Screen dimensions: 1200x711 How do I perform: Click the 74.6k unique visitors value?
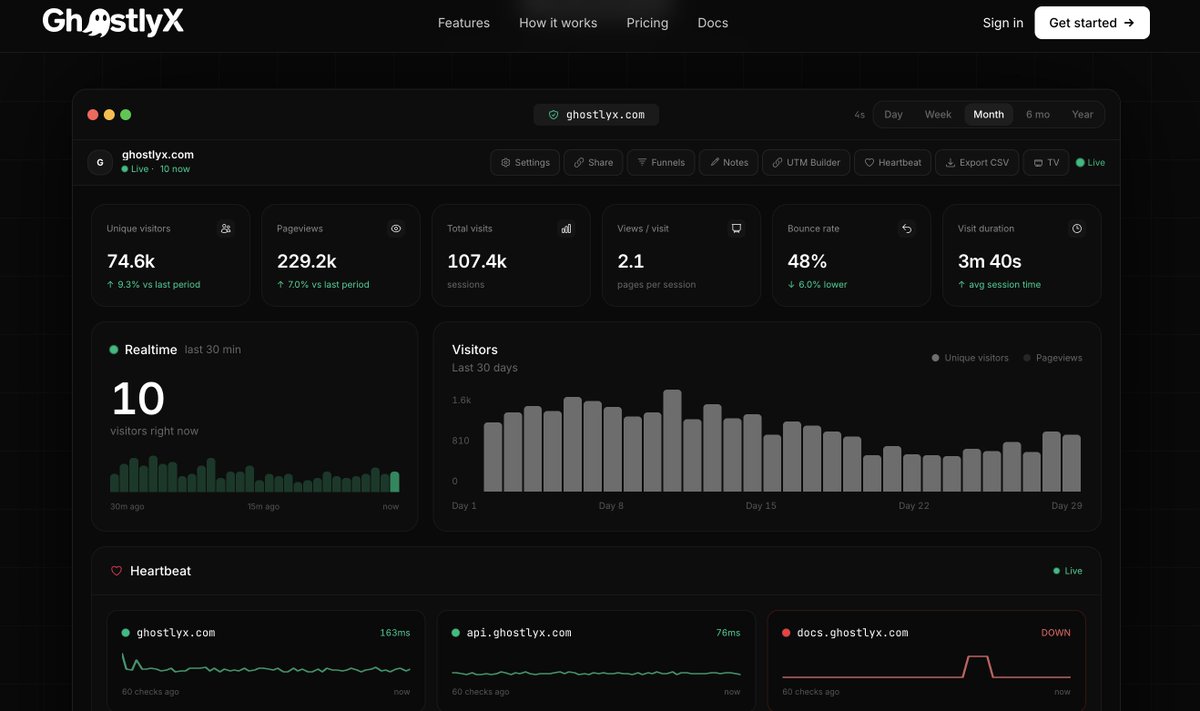coord(131,262)
